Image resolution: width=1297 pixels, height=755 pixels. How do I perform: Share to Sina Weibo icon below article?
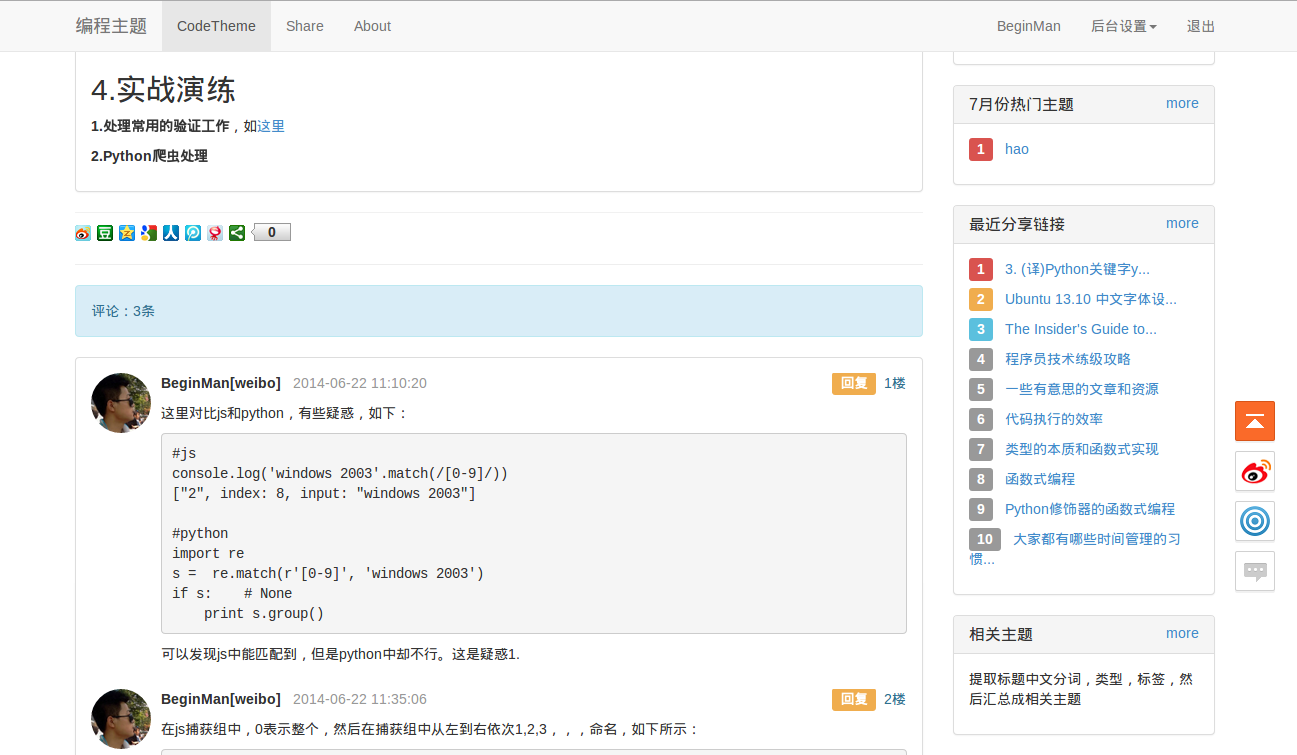tap(83, 233)
